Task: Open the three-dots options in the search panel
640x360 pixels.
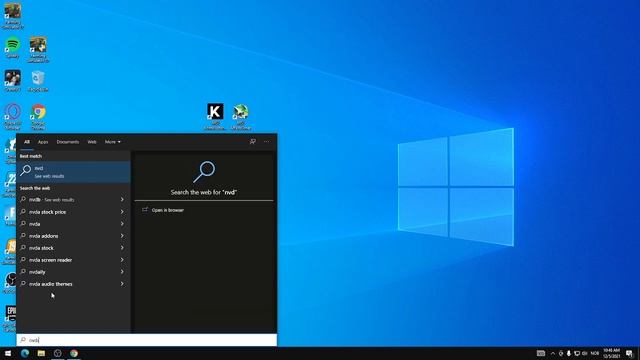Action: coord(267,142)
